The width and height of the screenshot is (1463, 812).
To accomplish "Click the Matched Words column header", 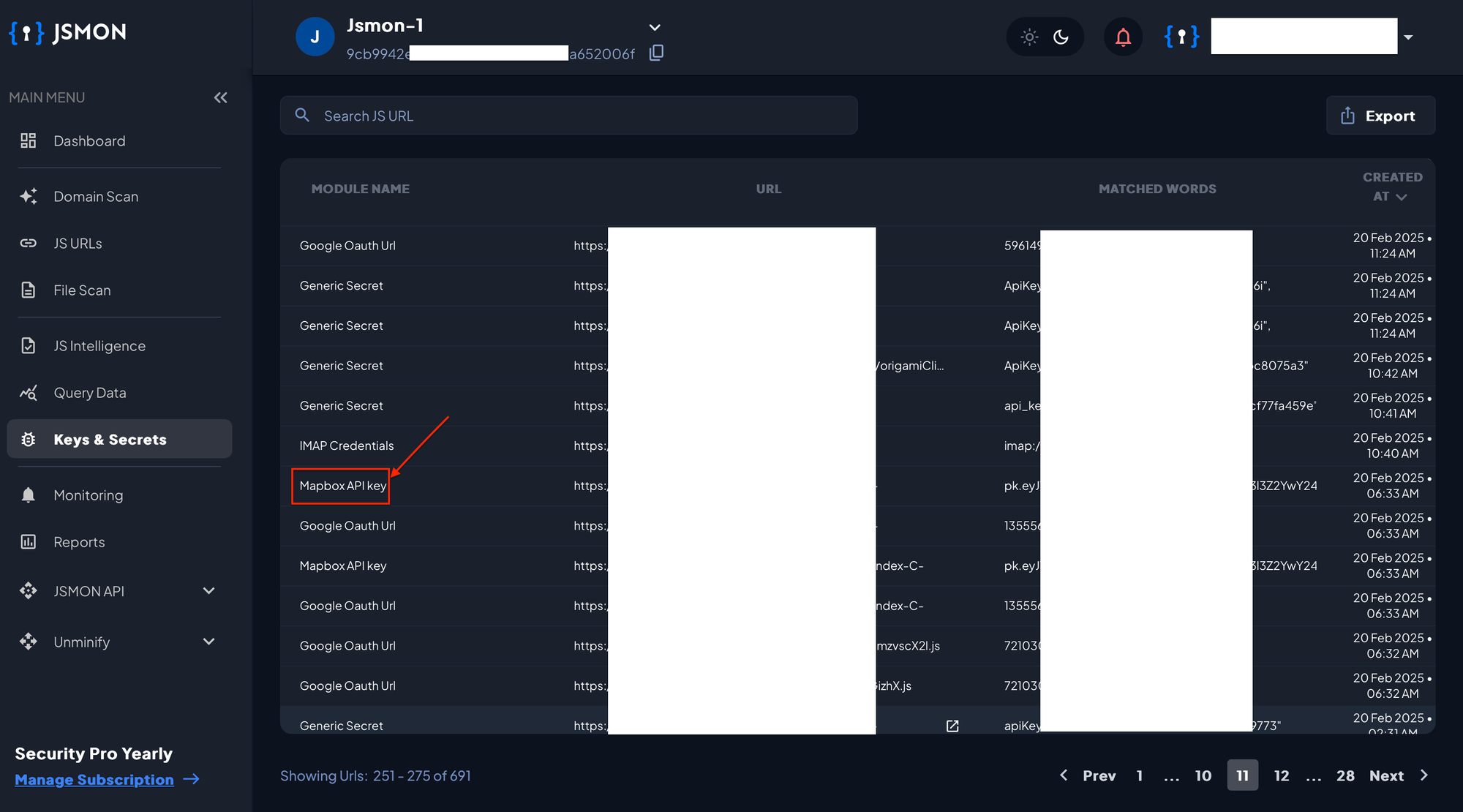I will click(1157, 189).
